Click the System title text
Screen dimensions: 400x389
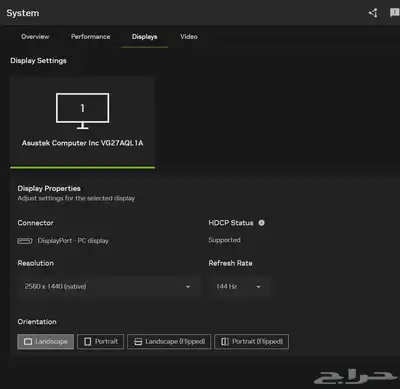[23, 13]
